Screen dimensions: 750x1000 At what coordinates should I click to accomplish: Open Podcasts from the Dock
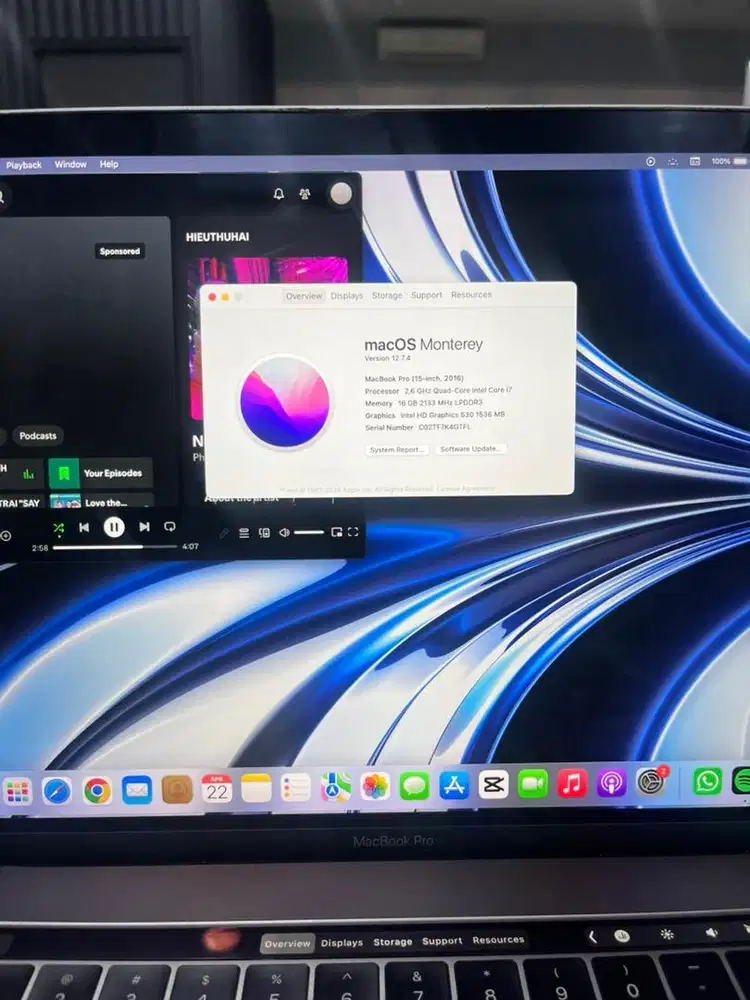coord(611,783)
